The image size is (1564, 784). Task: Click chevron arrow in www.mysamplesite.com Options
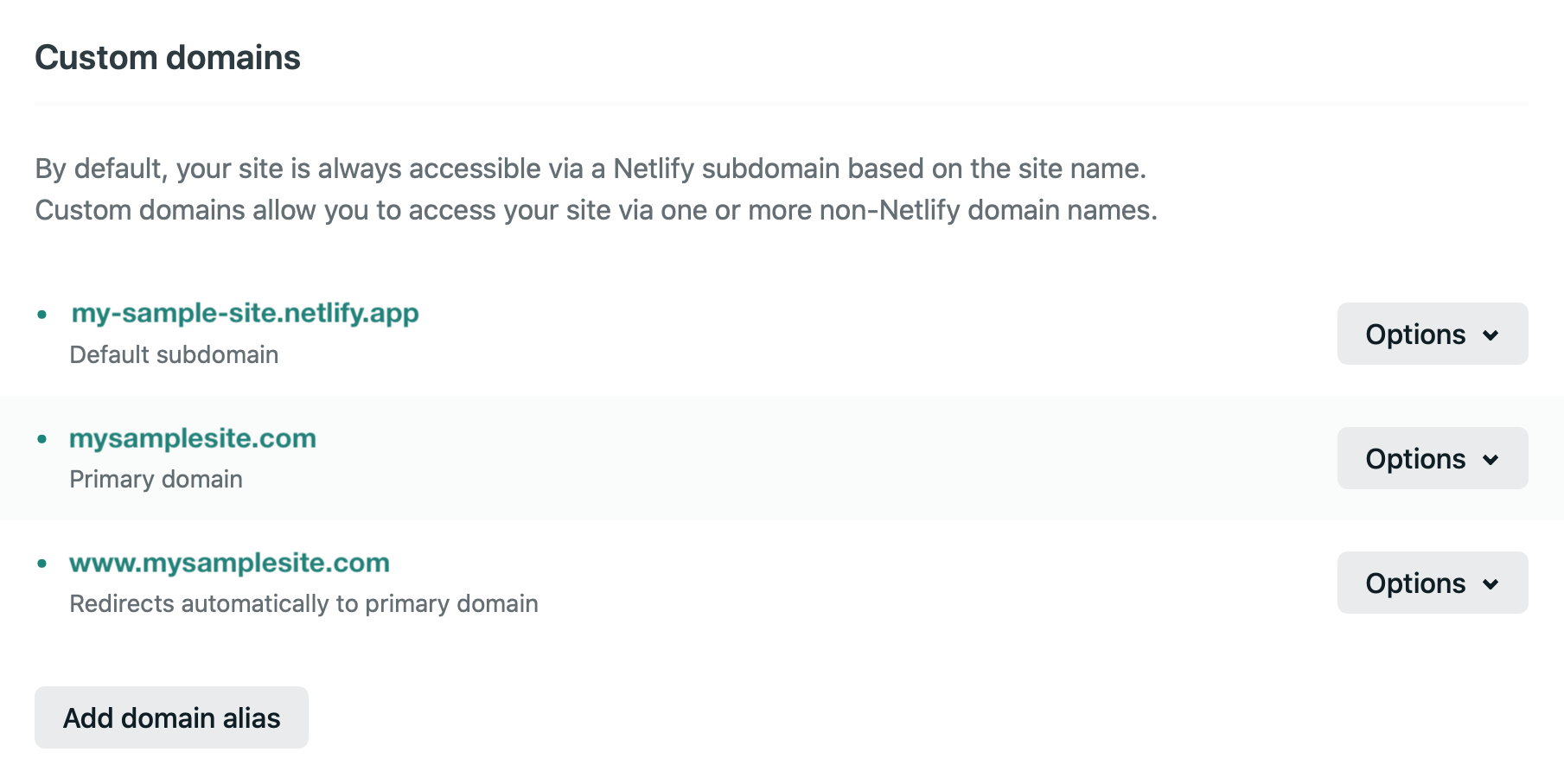1491,584
